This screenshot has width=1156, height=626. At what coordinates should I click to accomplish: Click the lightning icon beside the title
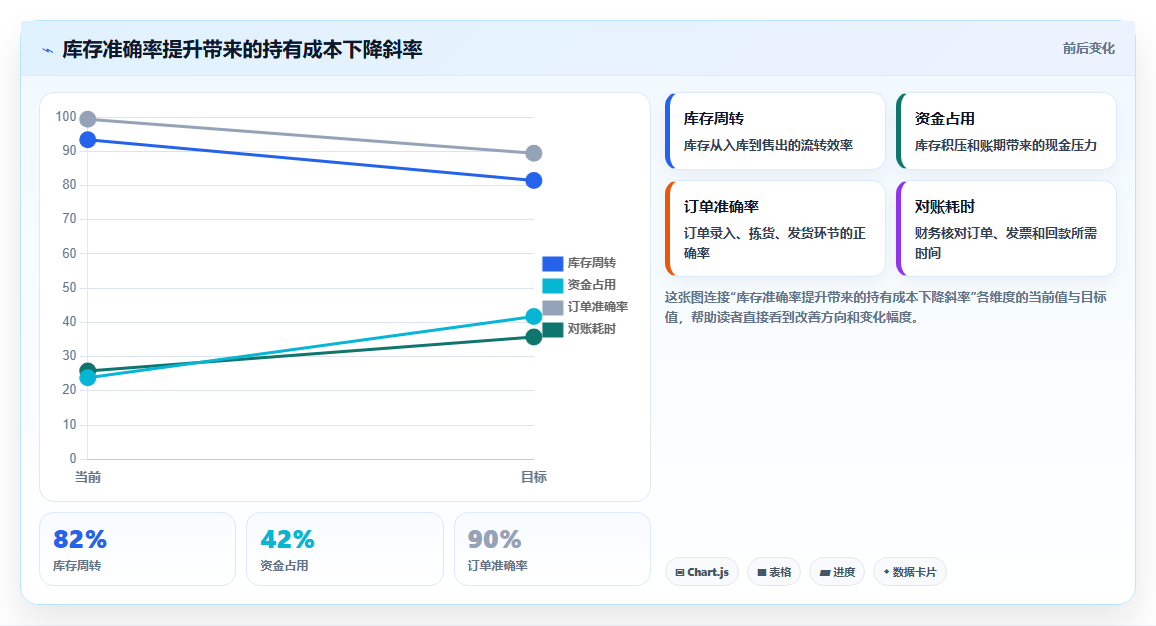48,50
